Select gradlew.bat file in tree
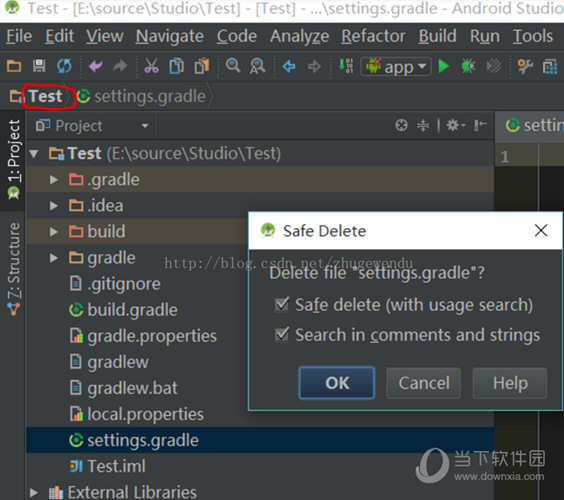This screenshot has height=500, width=564. (x=132, y=388)
